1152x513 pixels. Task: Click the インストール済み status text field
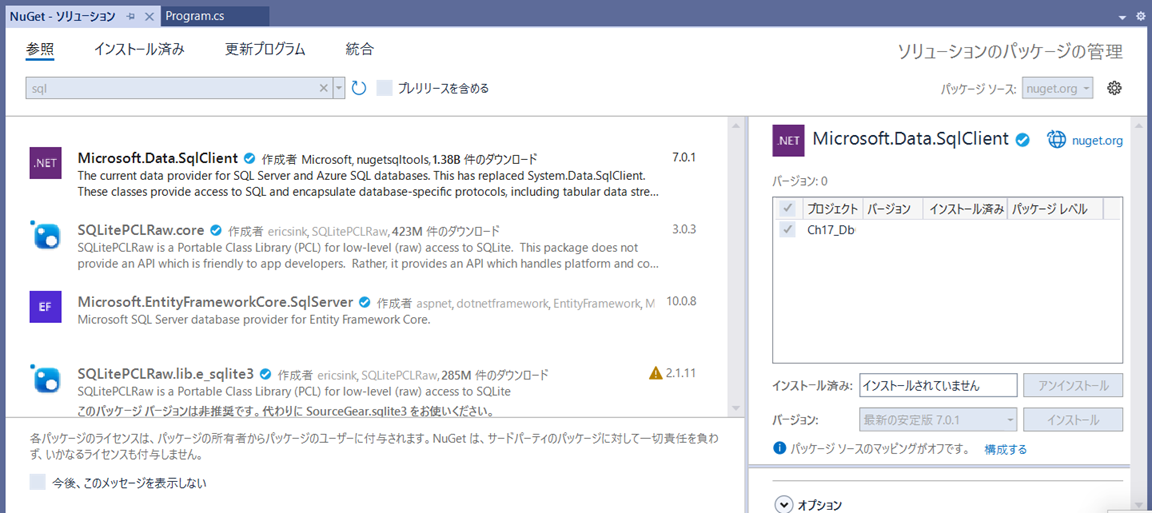937,384
